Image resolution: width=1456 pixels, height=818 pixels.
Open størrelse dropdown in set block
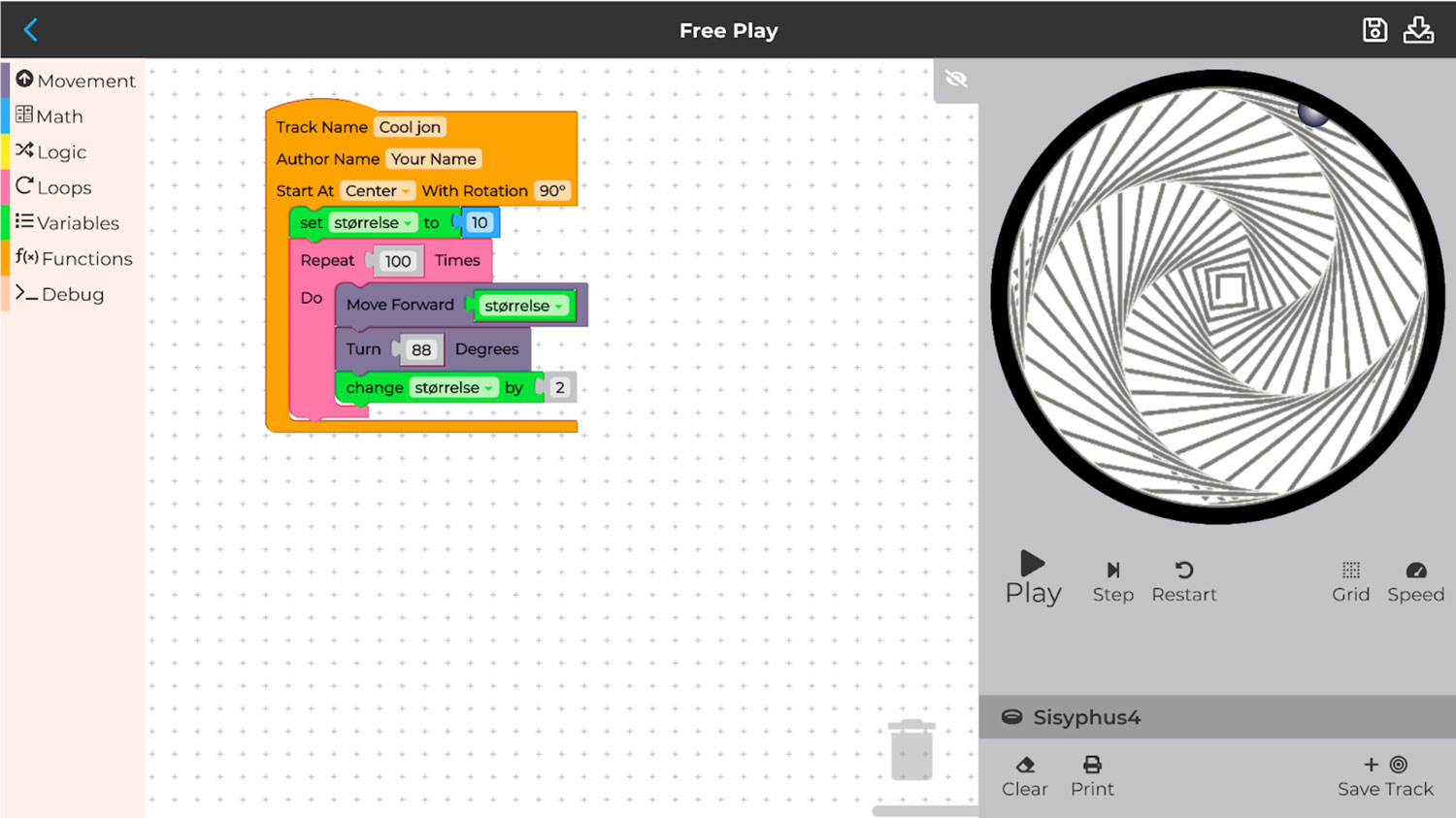pos(373,223)
